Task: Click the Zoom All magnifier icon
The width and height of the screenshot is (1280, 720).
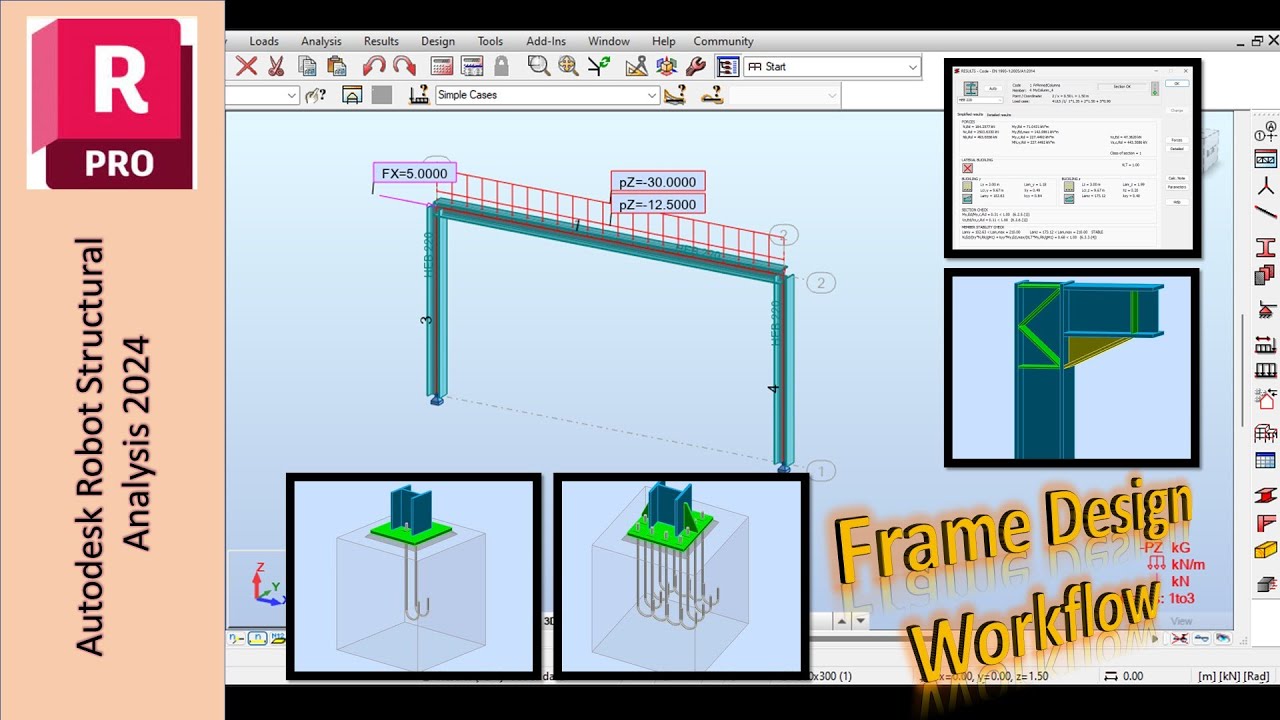Action: click(569, 66)
